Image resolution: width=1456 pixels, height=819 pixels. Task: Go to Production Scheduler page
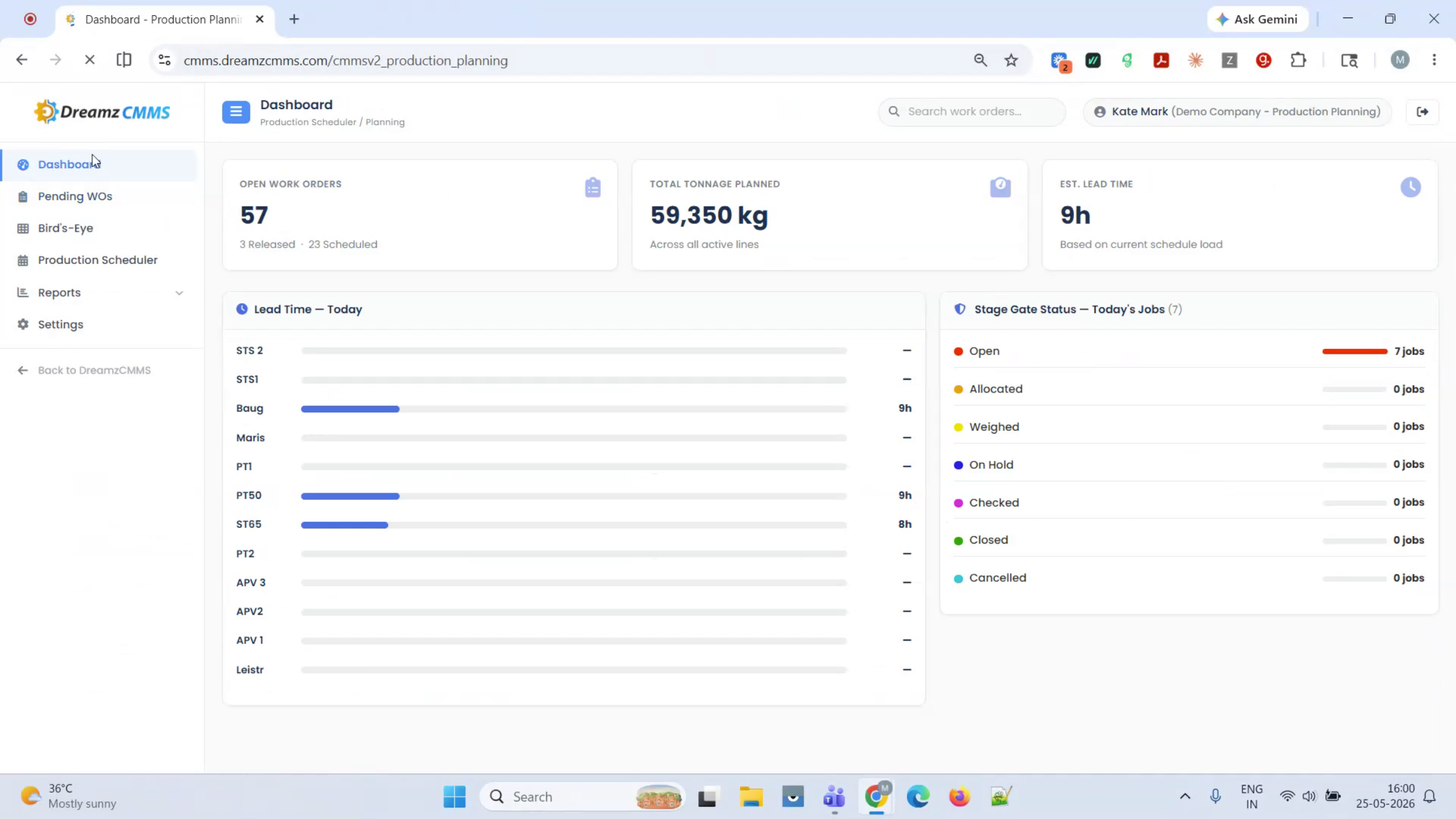tap(98, 260)
